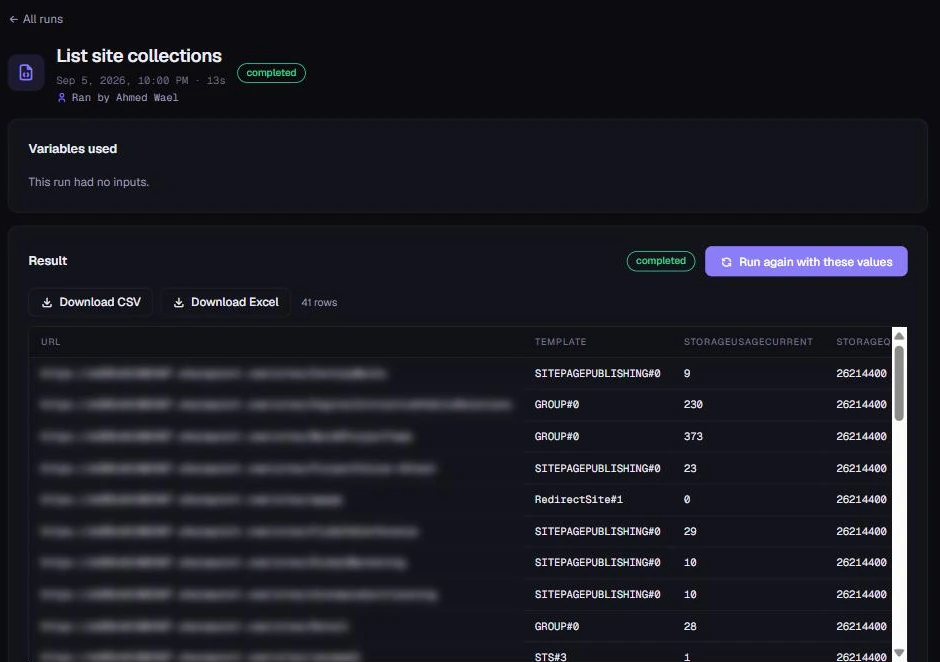The image size is (940, 662).
Task: Click the person icon next to Ran by
Action: (61, 97)
